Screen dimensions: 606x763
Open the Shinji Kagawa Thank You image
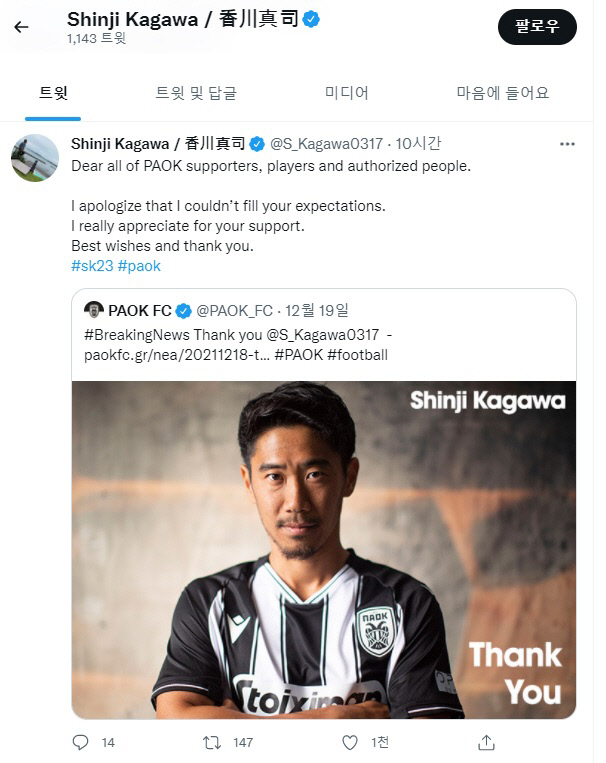(x=323, y=549)
